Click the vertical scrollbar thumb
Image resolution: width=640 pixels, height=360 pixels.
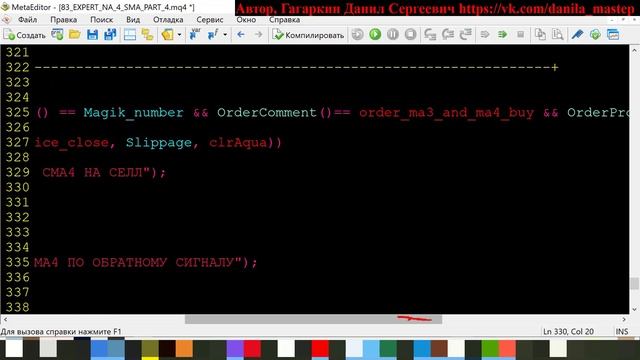(x=634, y=283)
